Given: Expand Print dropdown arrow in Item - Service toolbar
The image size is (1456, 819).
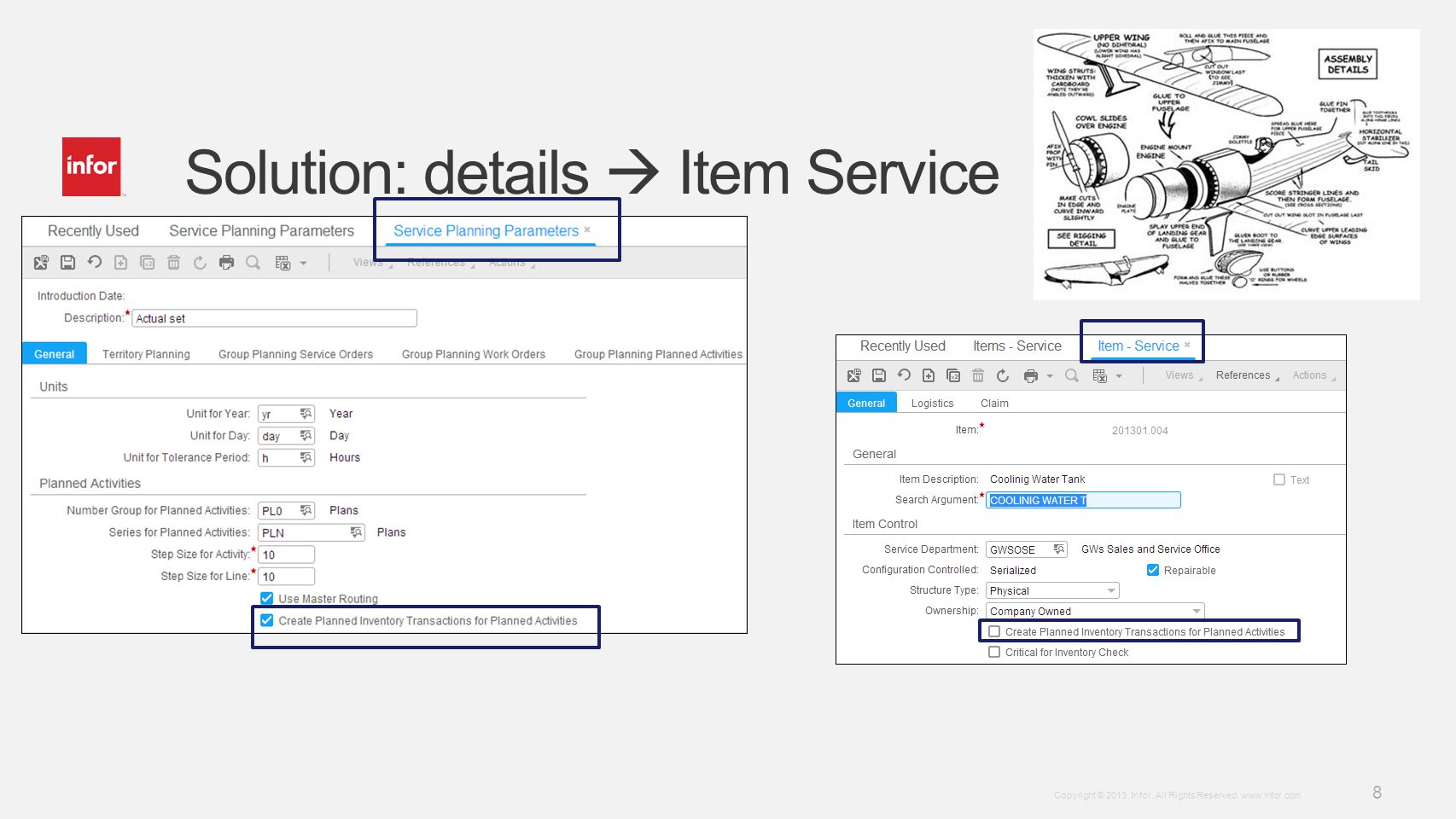Looking at the screenshot, I should pyautogui.click(x=1050, y=375).
